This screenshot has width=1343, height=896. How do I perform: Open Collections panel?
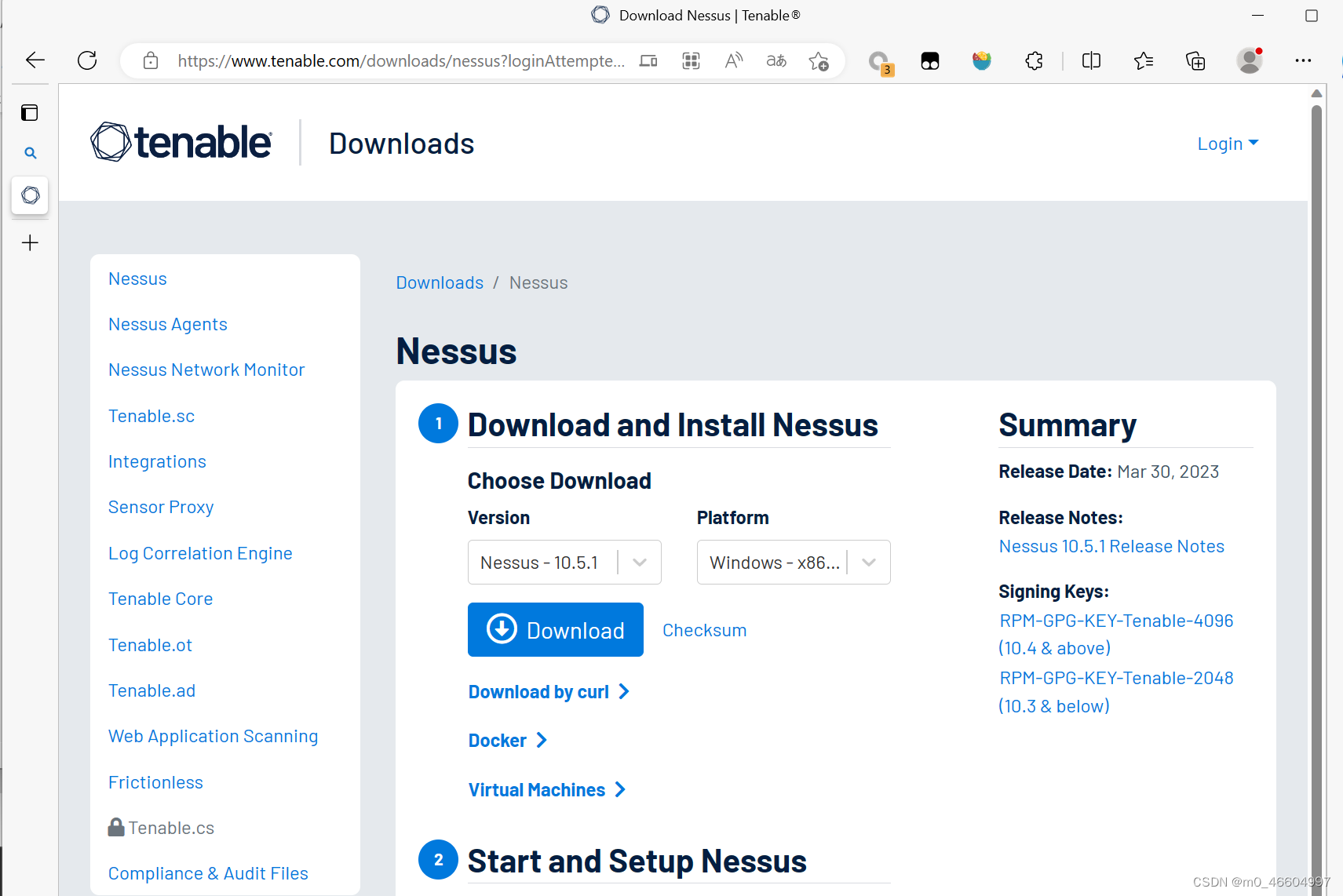(1195, 60)
